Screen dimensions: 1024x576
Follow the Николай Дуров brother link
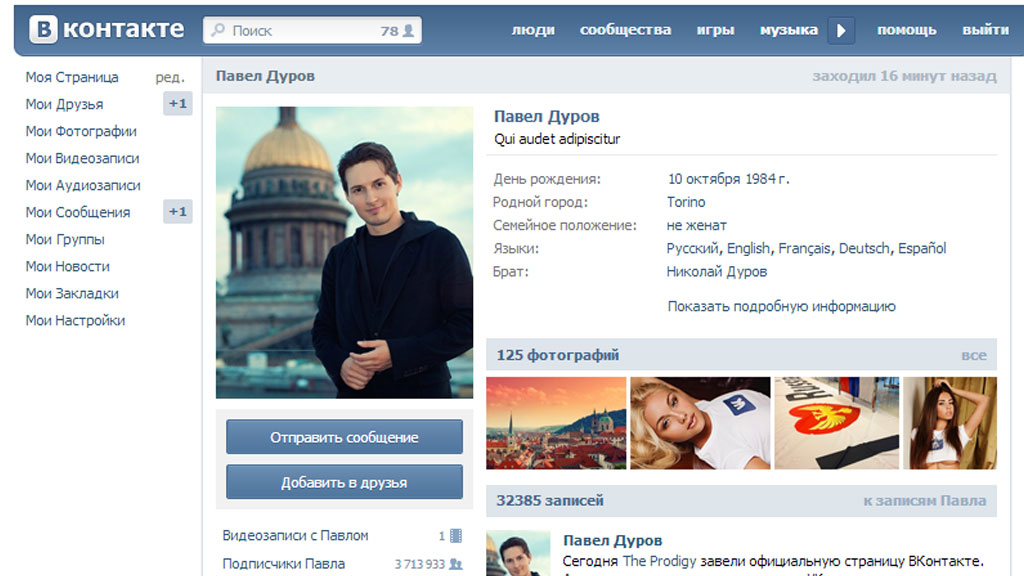pyautogui.click(x=717, y=271)
